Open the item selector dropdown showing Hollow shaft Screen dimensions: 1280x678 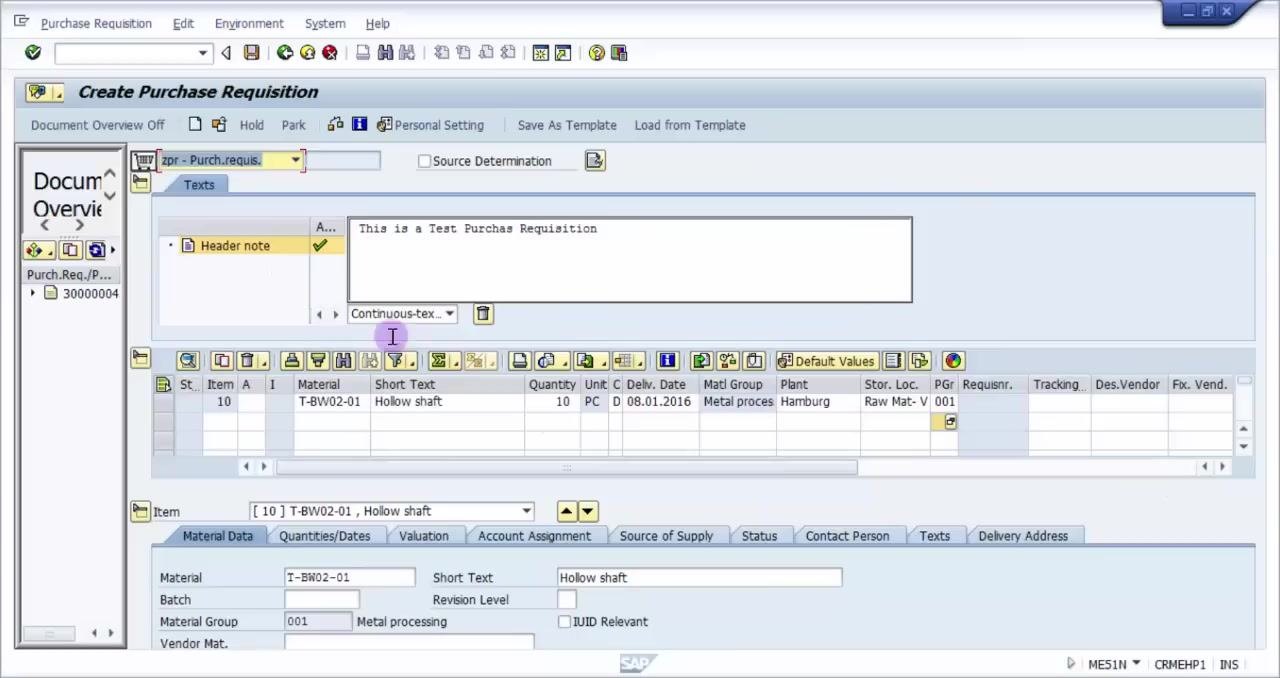pos(527,511)
